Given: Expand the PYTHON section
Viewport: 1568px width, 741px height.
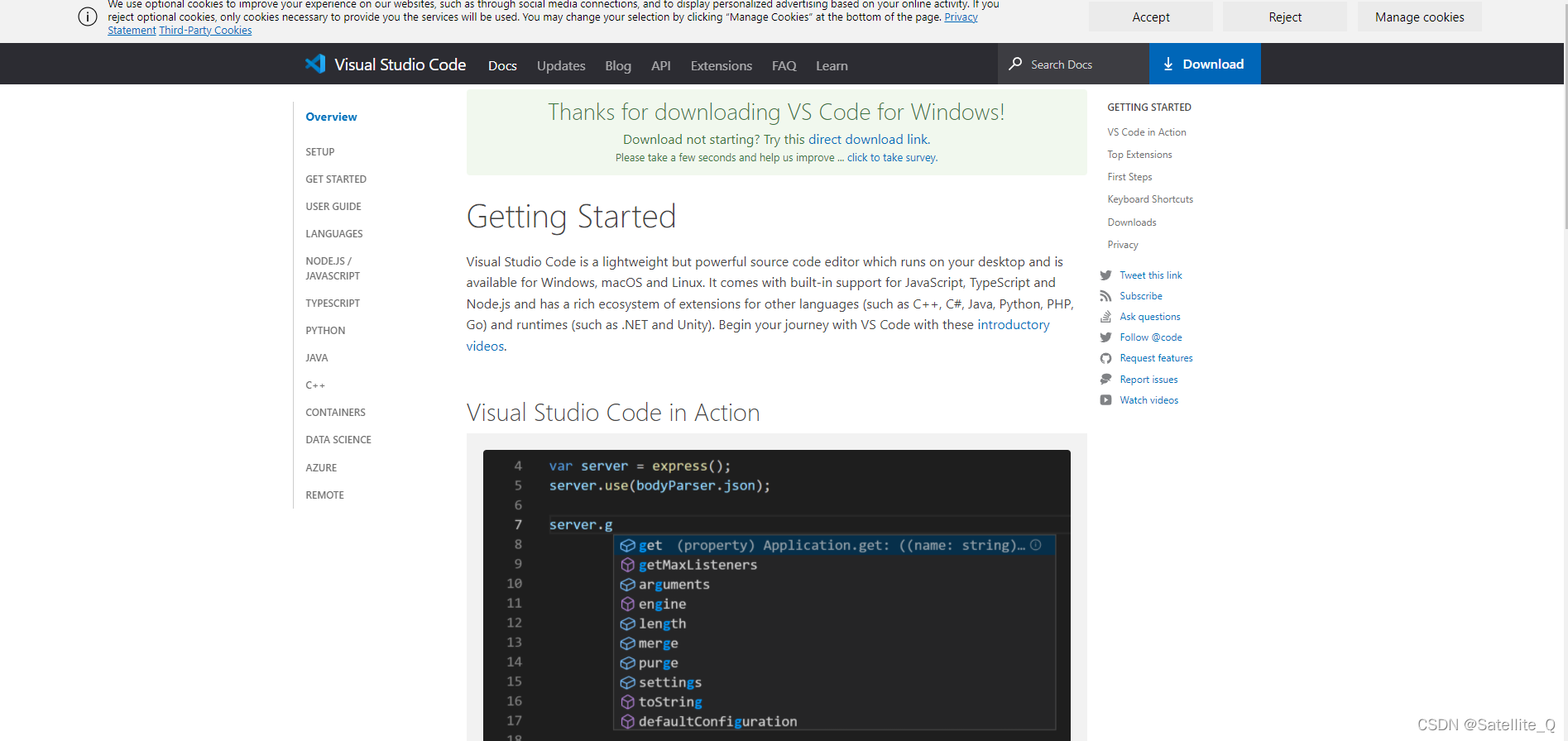Looking at the screenshot, I should (x=325, y=331).
